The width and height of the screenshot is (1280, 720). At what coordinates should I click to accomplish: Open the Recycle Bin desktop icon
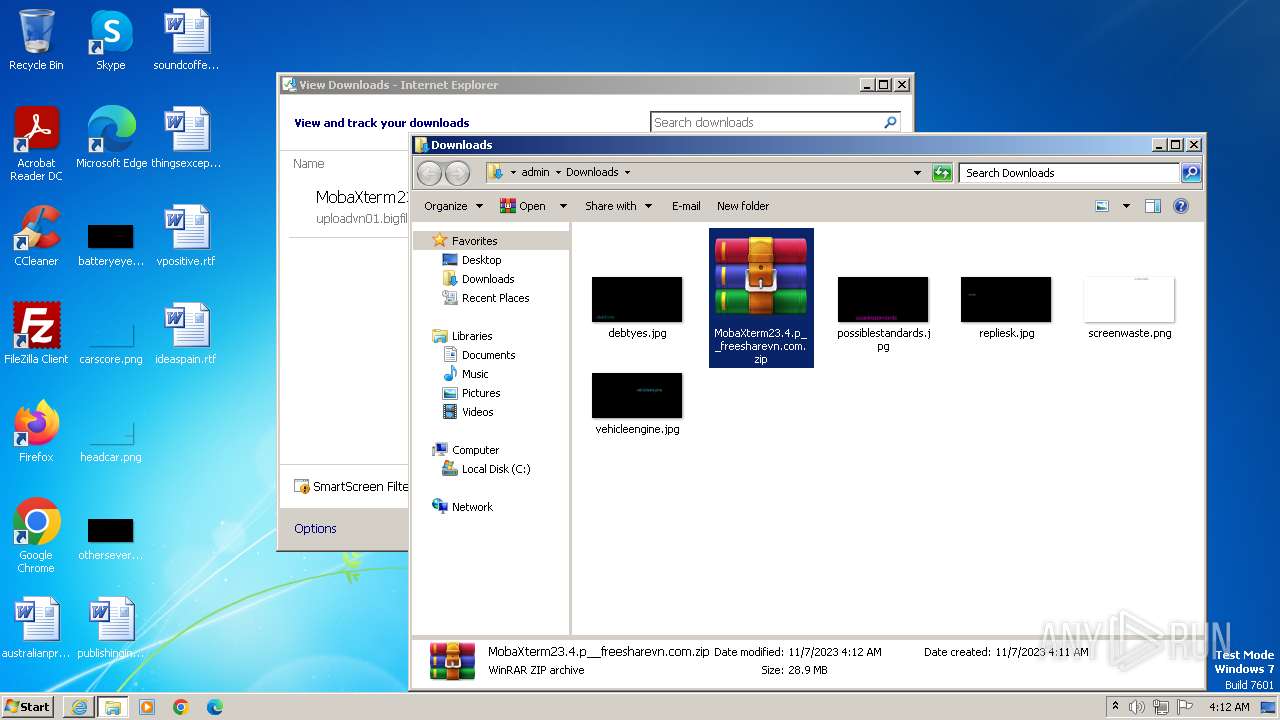(x=36, y=40)
